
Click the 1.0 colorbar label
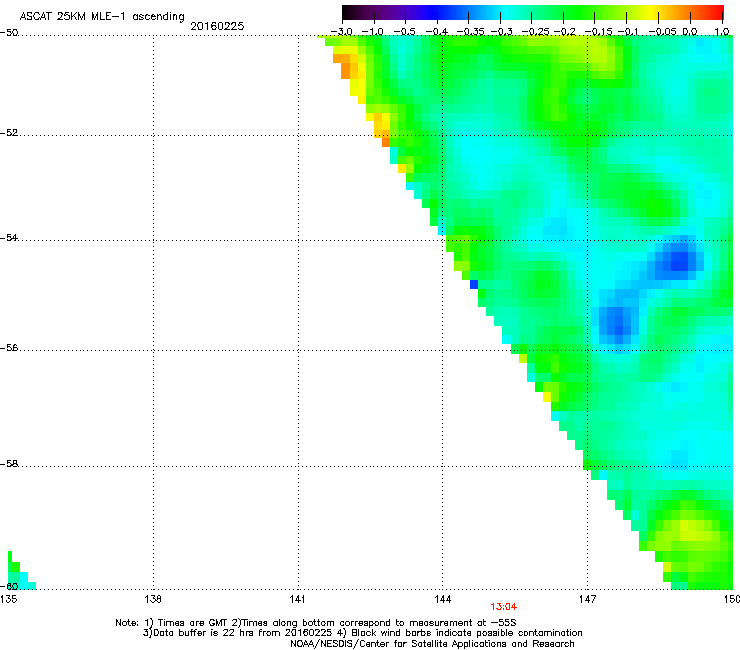[x=722, y=32]
